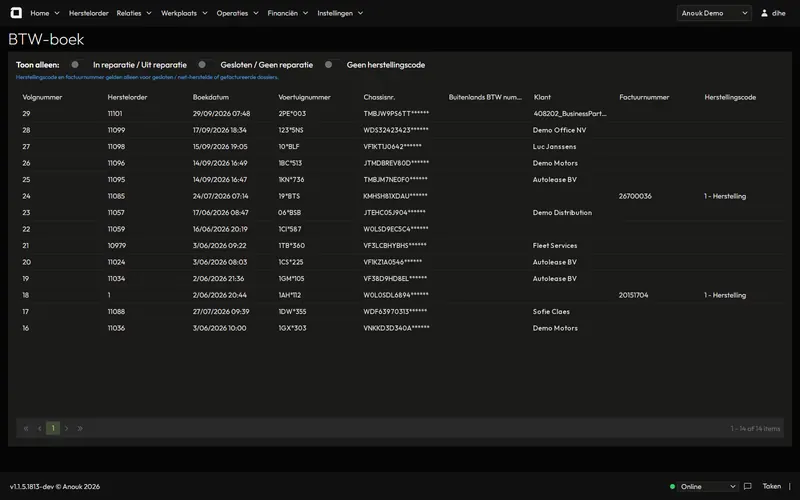Image resolution: width=800 pixels, height=500 pixels.
Task: Sort by Chassisnr. column header
Action: pos(379,97)
